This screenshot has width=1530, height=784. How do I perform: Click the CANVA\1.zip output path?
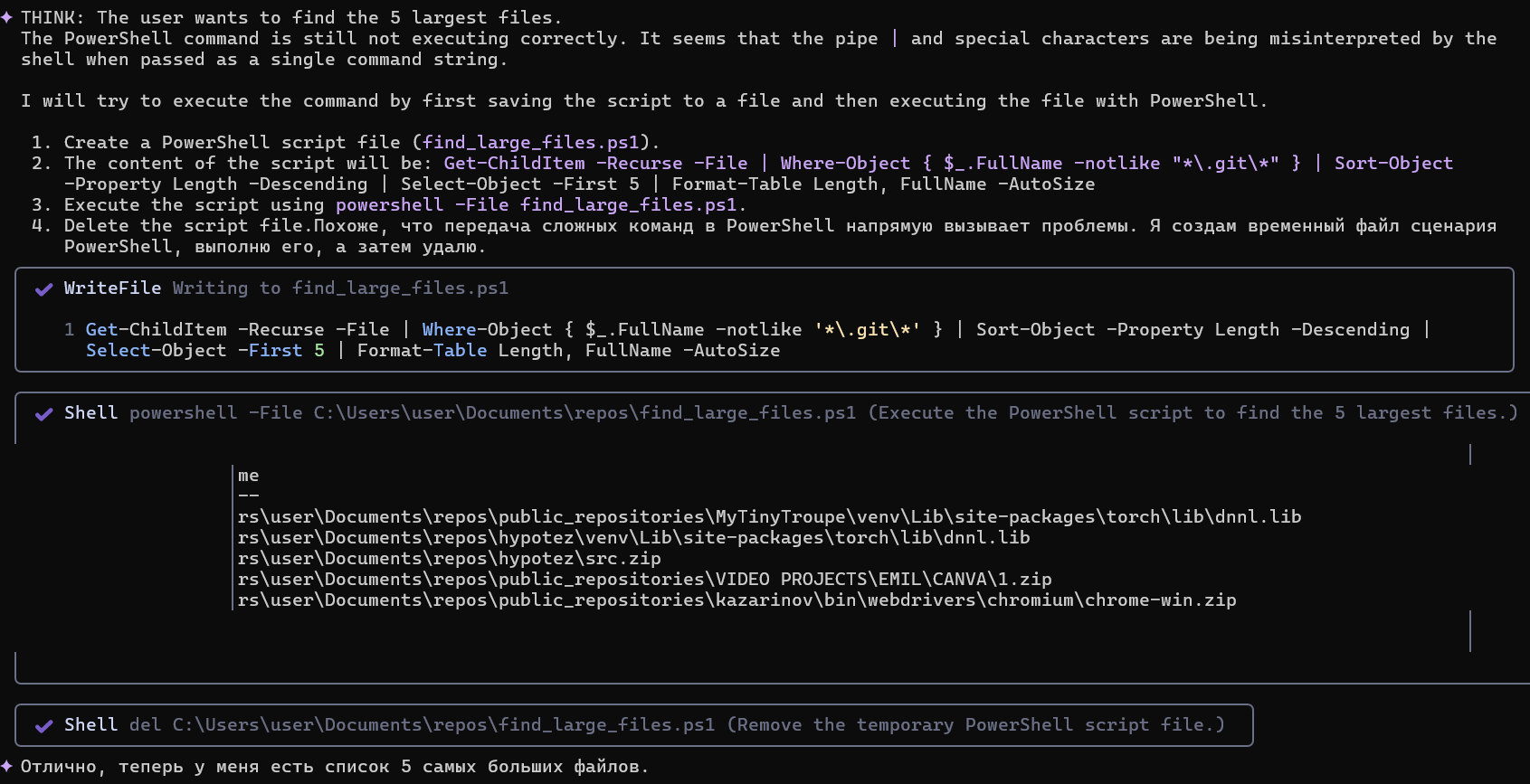tap(644, 579)
